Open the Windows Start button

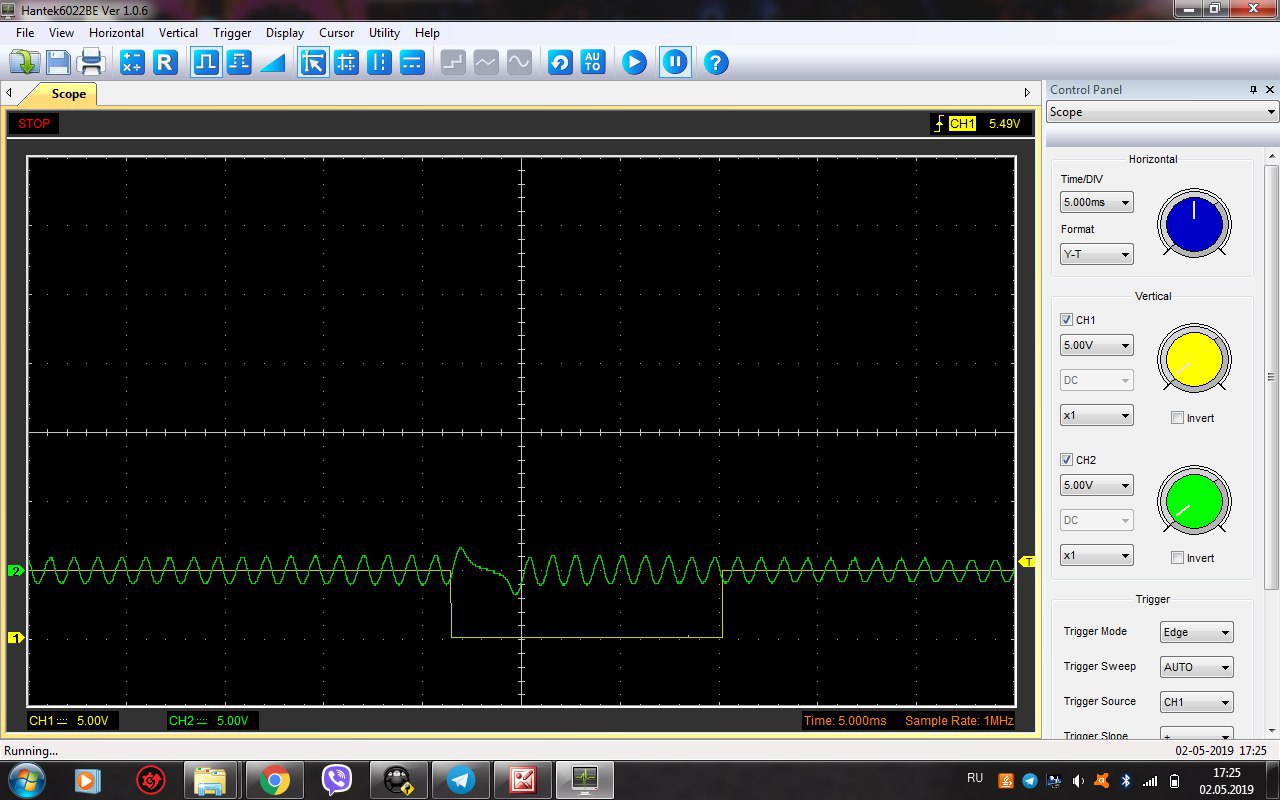pos(24,780)
